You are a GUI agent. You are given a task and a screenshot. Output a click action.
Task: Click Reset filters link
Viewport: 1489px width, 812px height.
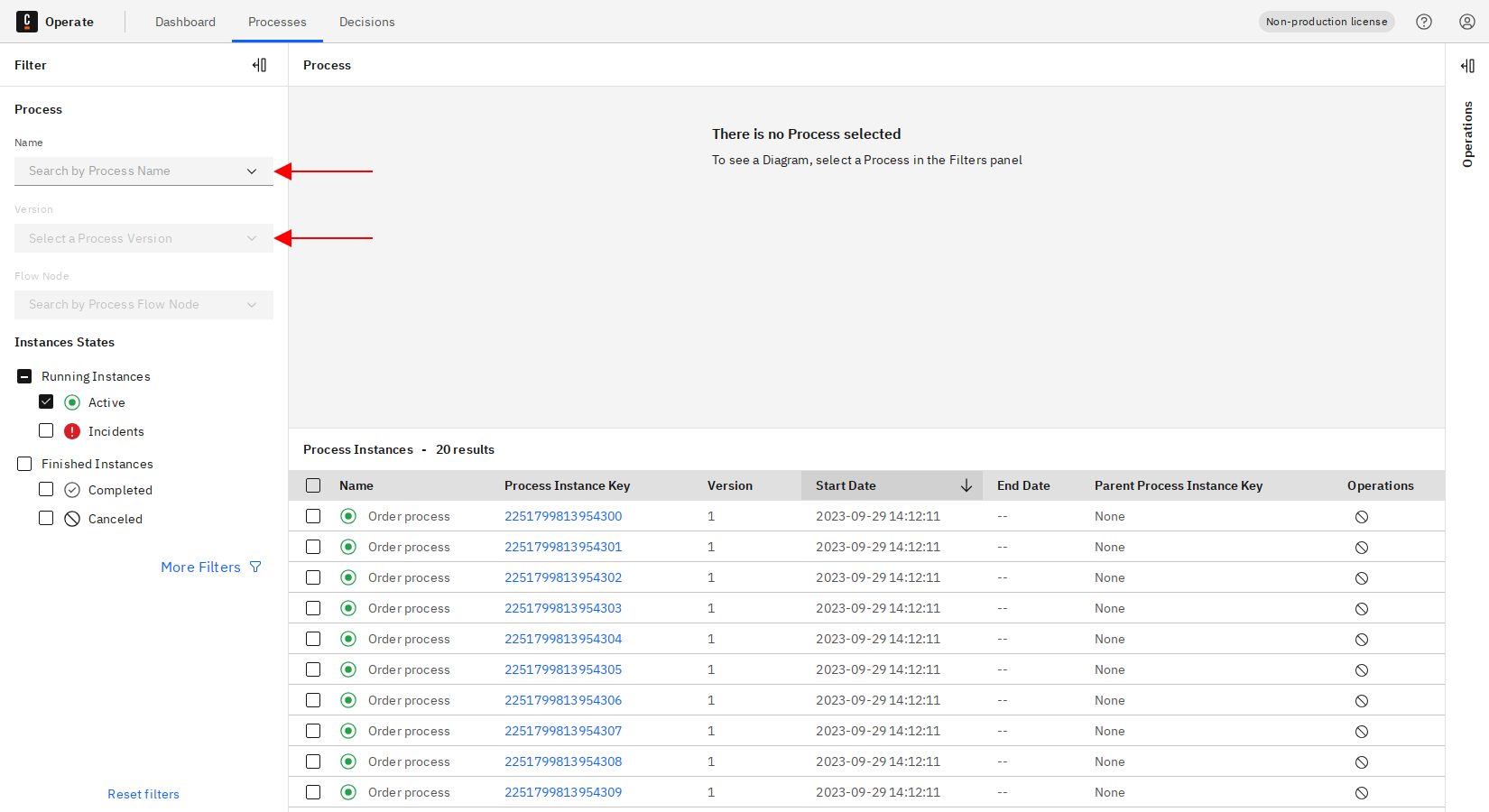143,794
